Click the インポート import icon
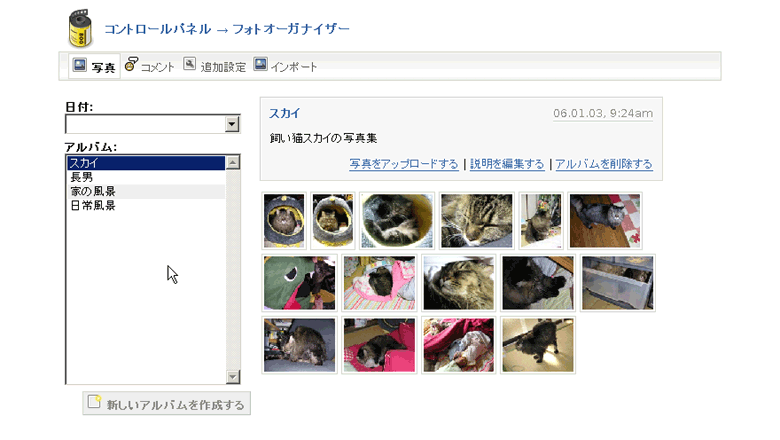780x440 pixels. tap(260, 64)
